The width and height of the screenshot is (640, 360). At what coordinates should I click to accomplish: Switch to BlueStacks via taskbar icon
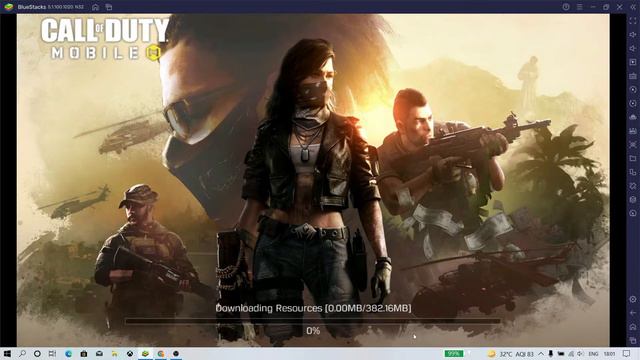145,353
